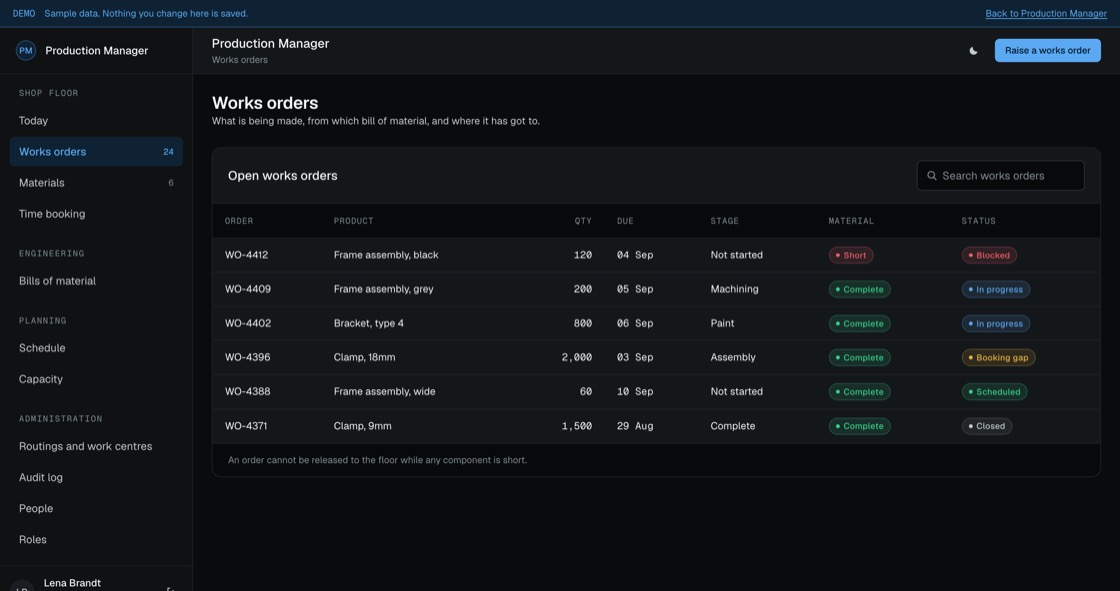The width and height of the screenshot is (1120, 591).
Task: Go to Time booking
Action: coord(96,214)
